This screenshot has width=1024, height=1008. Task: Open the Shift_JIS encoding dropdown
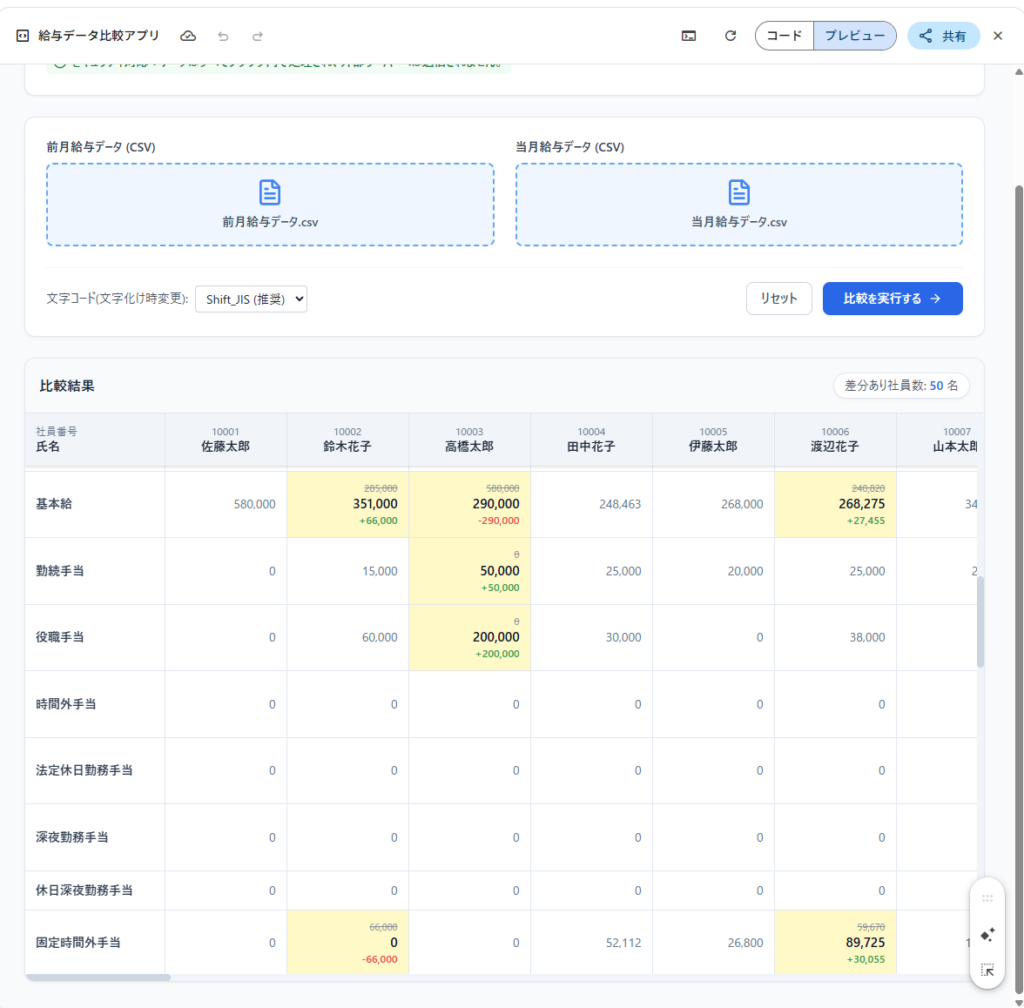(x=251, y=298)
